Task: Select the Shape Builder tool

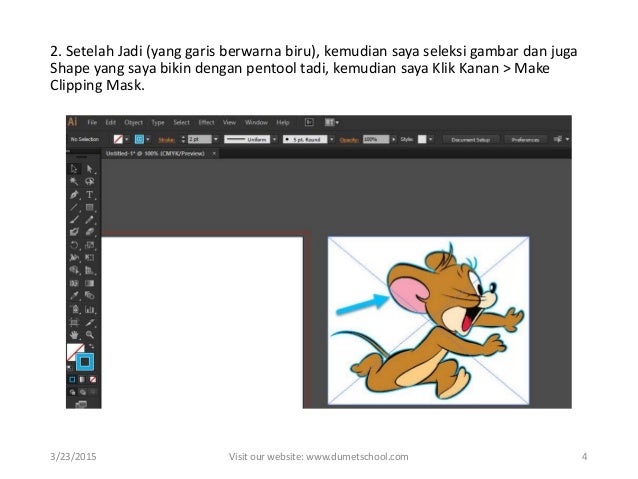Action: click(74, 270)
